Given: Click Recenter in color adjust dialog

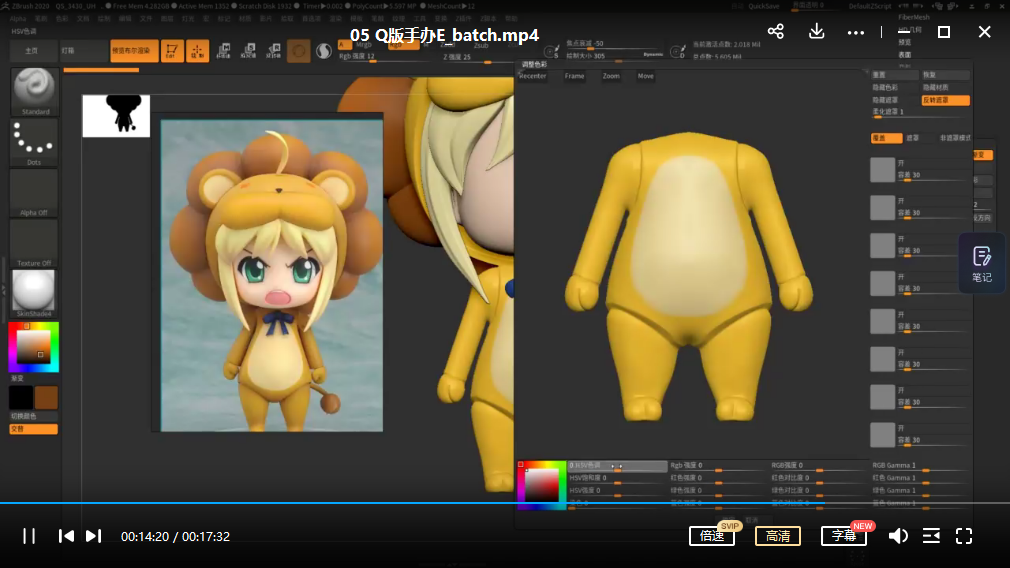Looking at the screenshot, I should click(x=533, y=76).
